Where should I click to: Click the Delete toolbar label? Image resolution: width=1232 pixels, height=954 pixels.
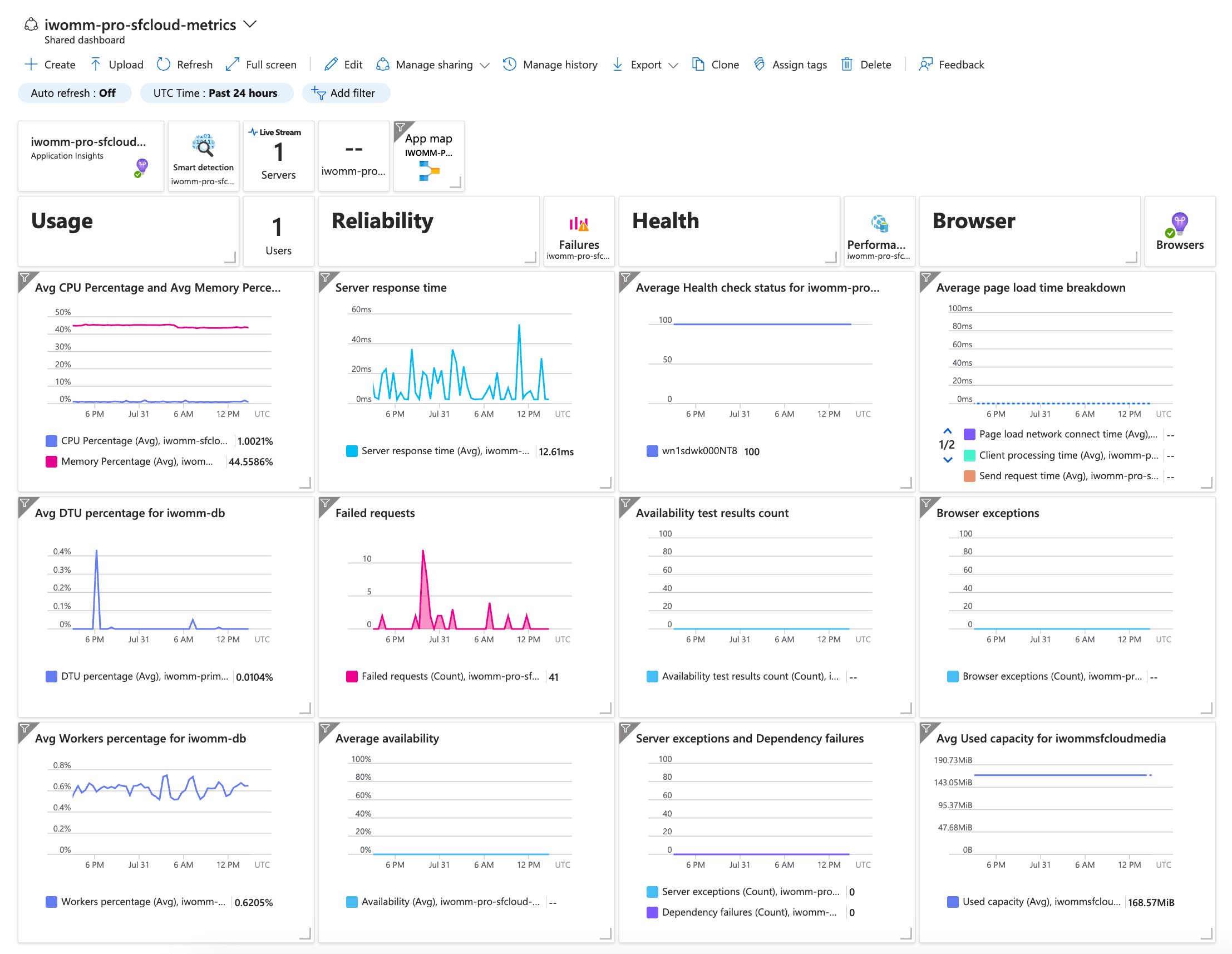point(875,65)
